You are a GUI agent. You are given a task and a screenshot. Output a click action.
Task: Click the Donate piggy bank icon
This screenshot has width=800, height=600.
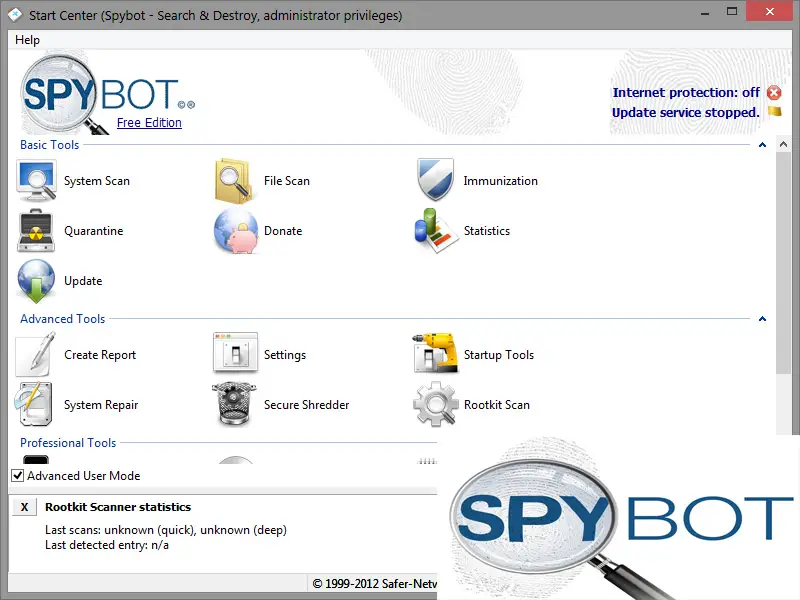pyautogui.click(x=236, y=231)
